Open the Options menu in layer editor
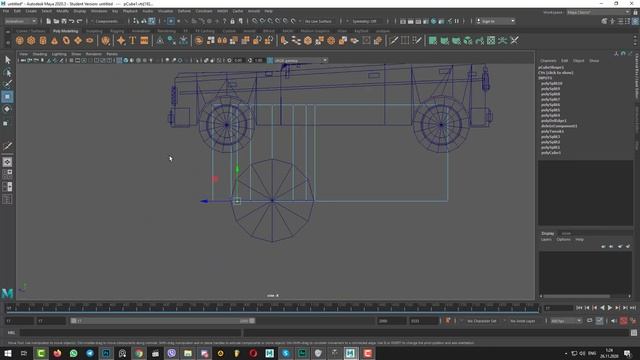 (564, 239)
